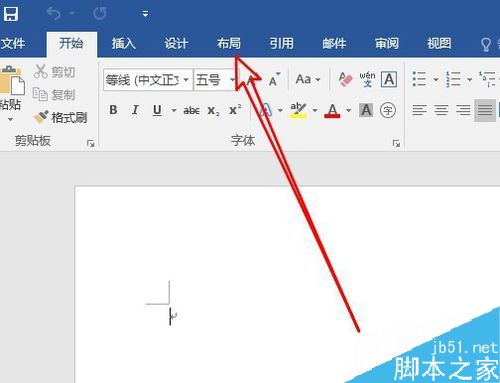Open the 剪贴板 clipboard pane launcher
The height and width of the screenshot is (383, 500).
point(90,143)
